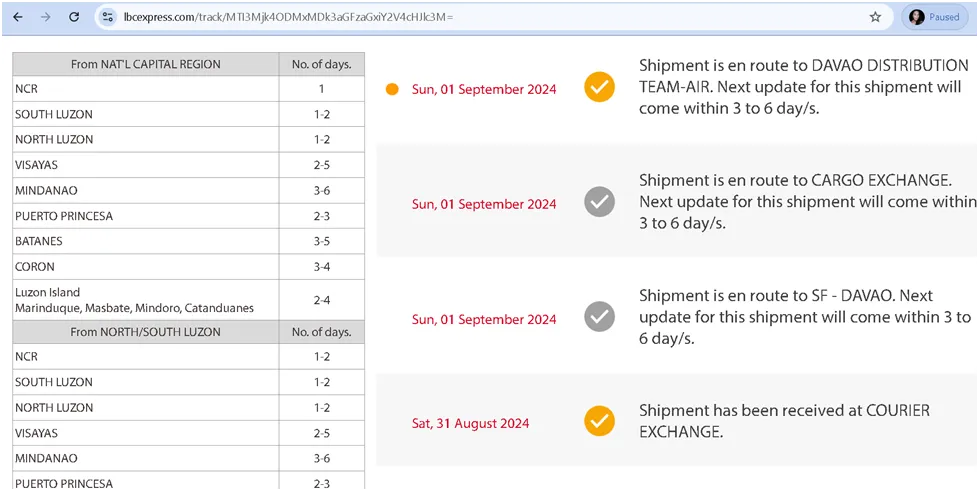Click NCR row under North/South Luzon
979x491 pixels.
click(x=189, y=357)
